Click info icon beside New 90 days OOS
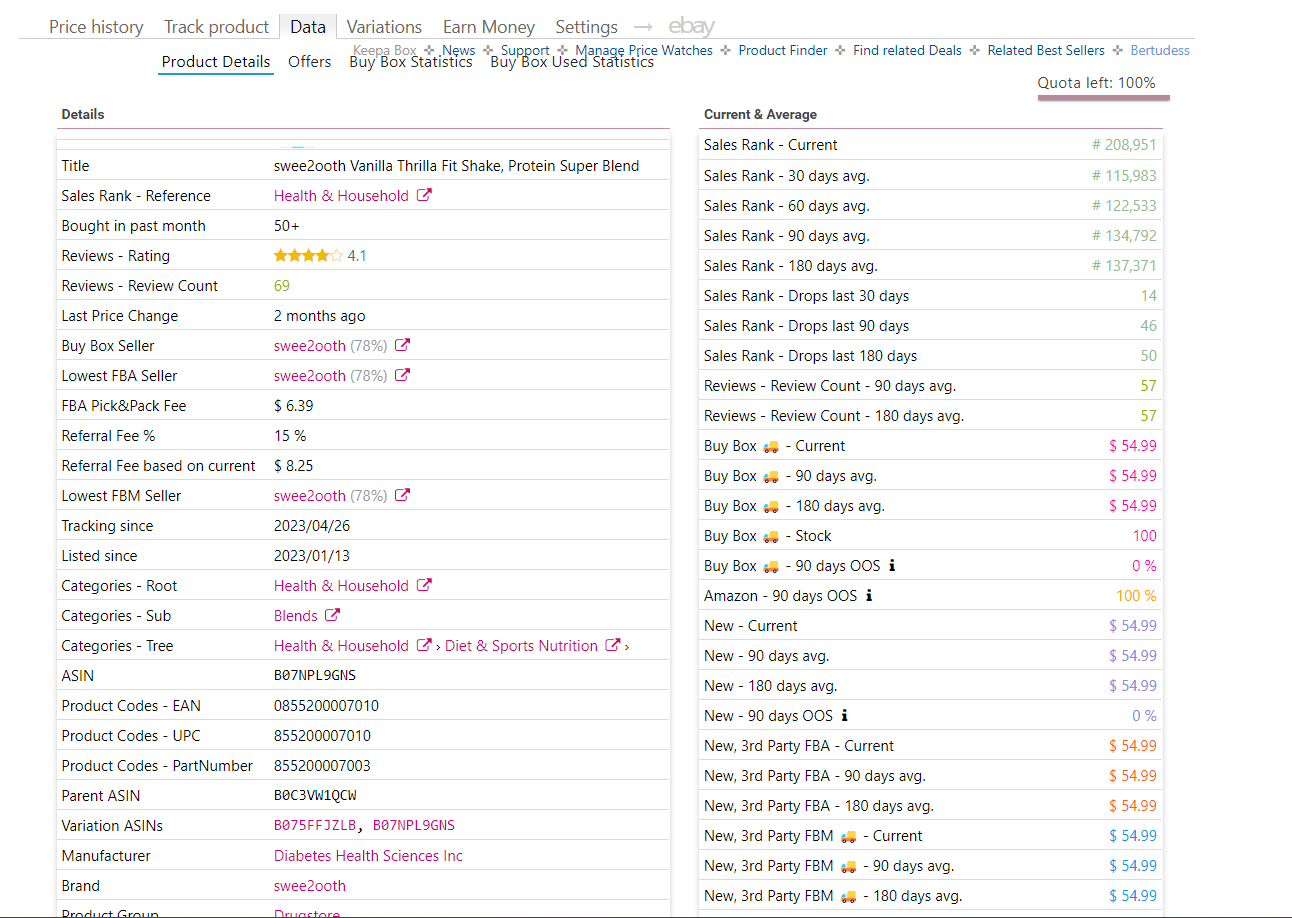Screen dimensions: 1292x918 (845, 715)
